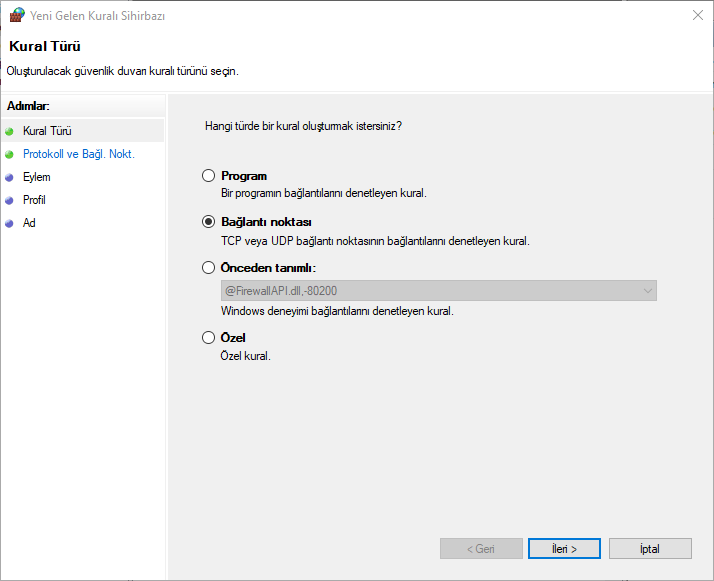Expand the predefined rule dropdown arrow
Viewport: 714px width, 581px height.
tap(648, 291)
